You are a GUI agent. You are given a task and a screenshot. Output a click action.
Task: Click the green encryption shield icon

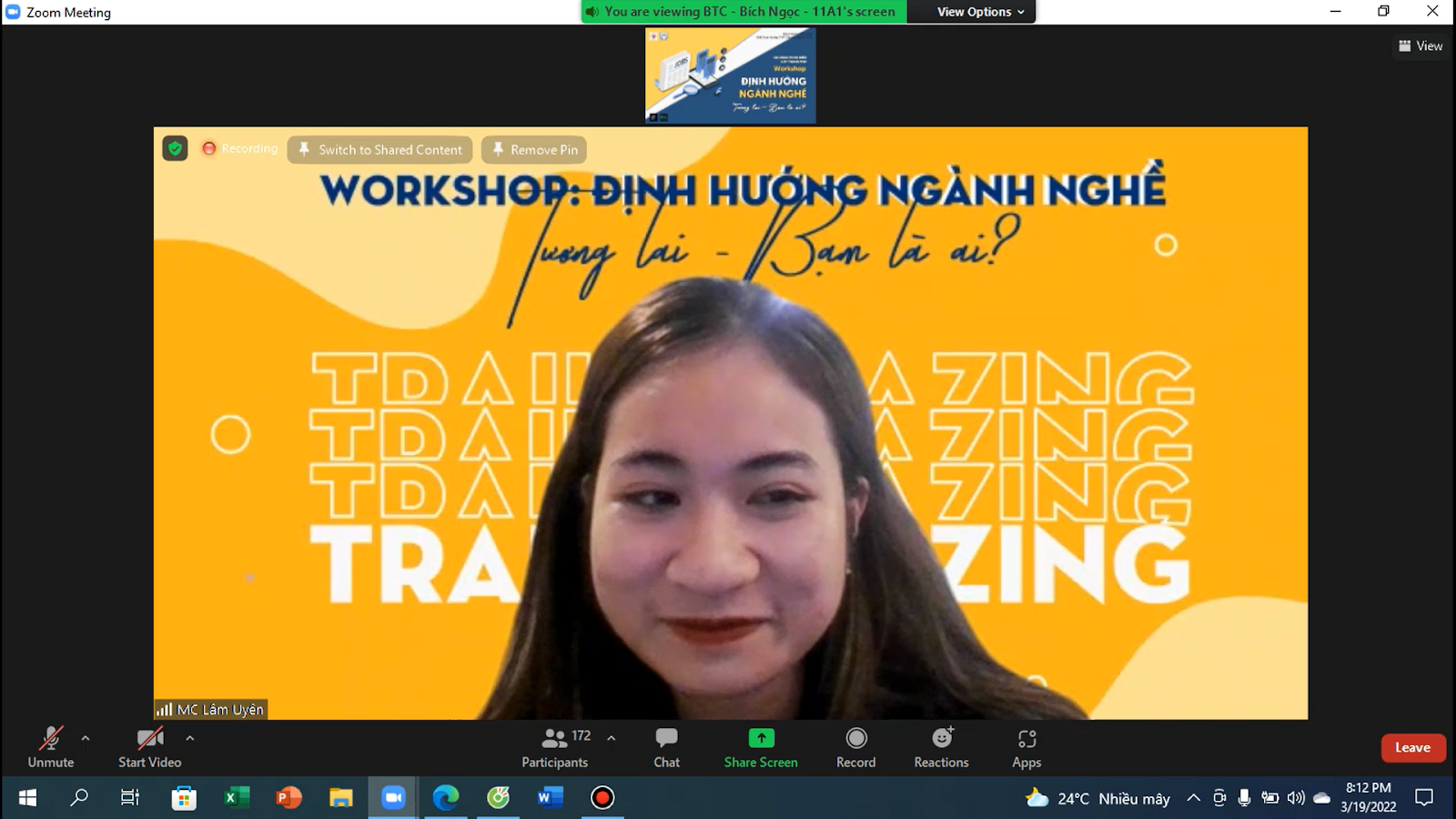pyautogui.click(x=175, y=148)
